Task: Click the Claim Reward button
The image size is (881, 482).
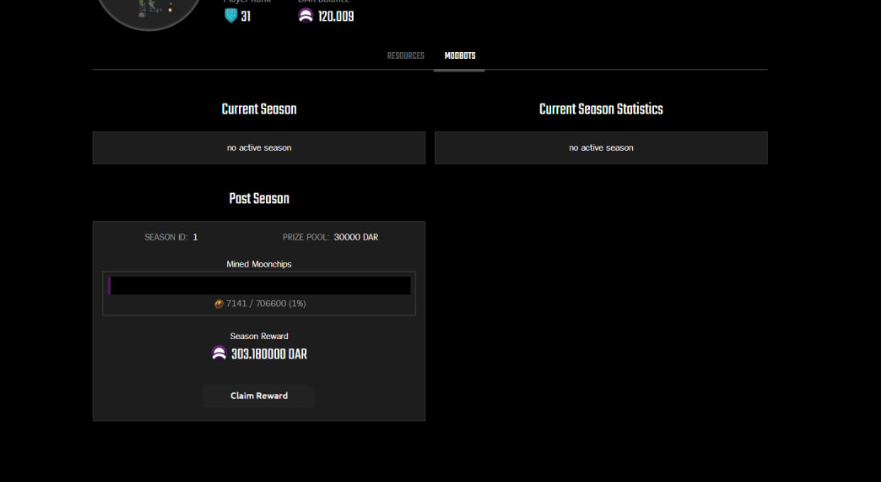Action: point(259,395)
